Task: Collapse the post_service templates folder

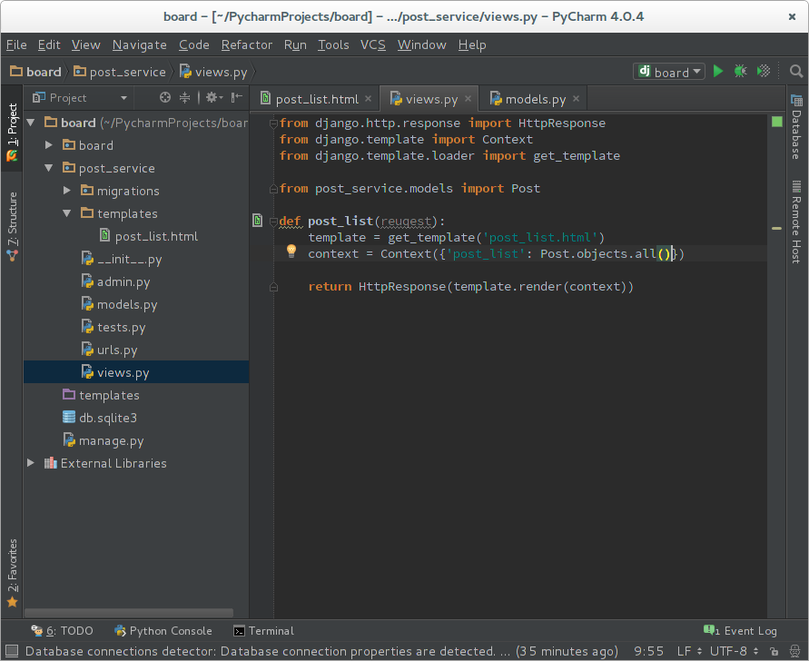Action: point(67,213)
